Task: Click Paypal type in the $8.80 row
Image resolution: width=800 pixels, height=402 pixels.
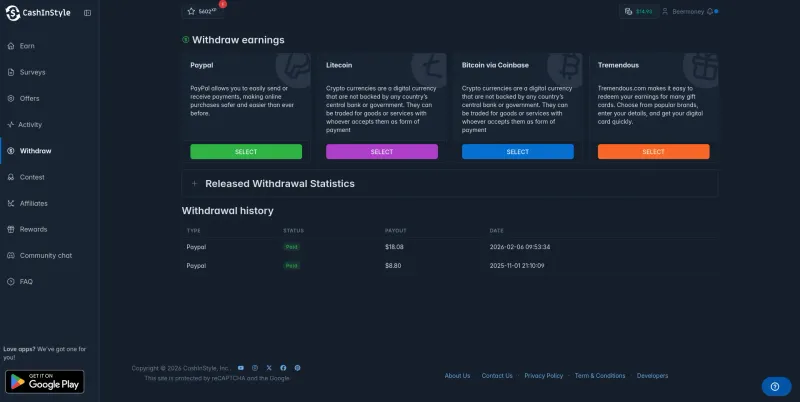Action: click(x=196, y=266)
